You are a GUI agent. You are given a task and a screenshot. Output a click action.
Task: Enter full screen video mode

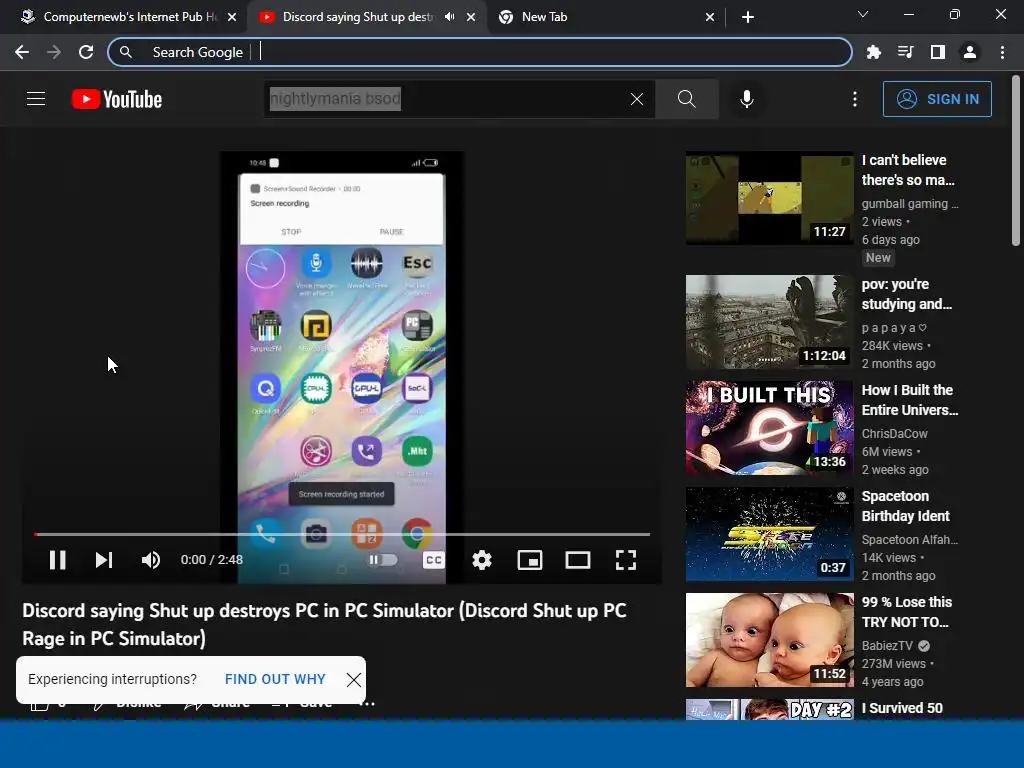tap(626, 560)
